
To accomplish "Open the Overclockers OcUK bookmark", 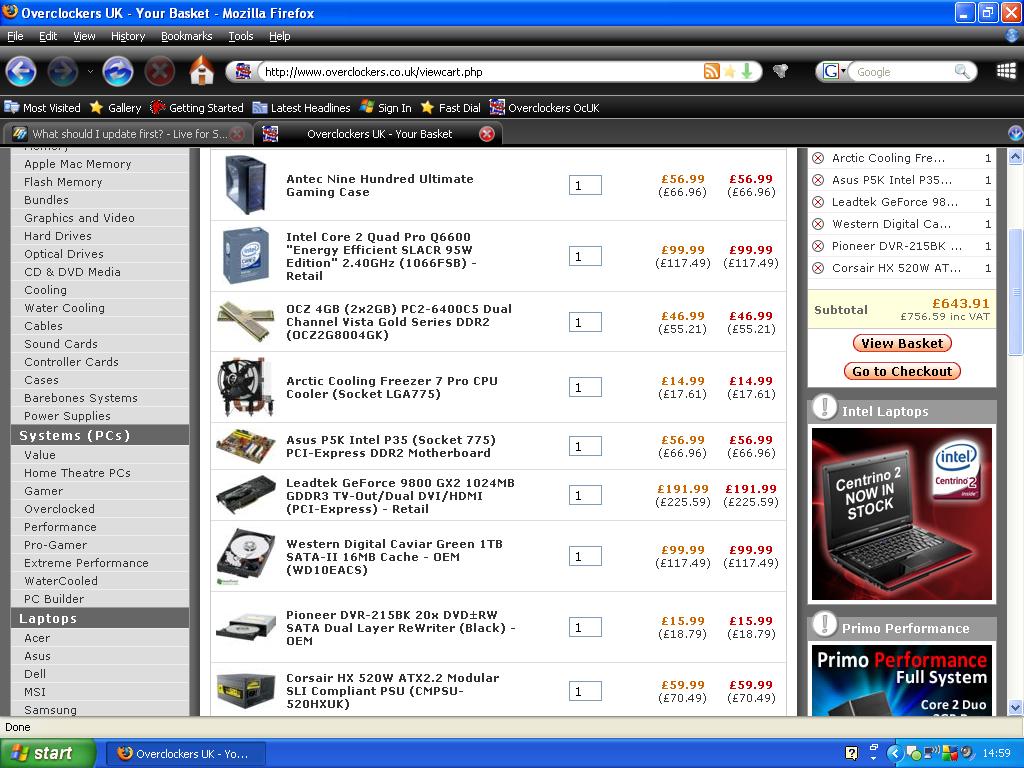I will [x=545, y=108].
